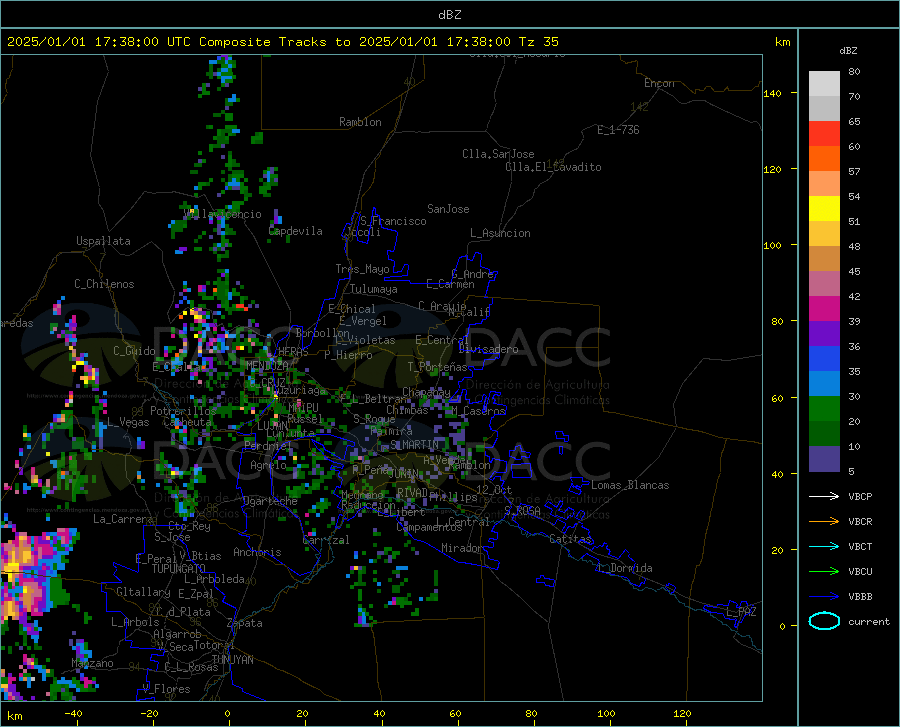Click the cyan VBCT arrow icon
Viewport: 900px width, 727px height.
824,546
